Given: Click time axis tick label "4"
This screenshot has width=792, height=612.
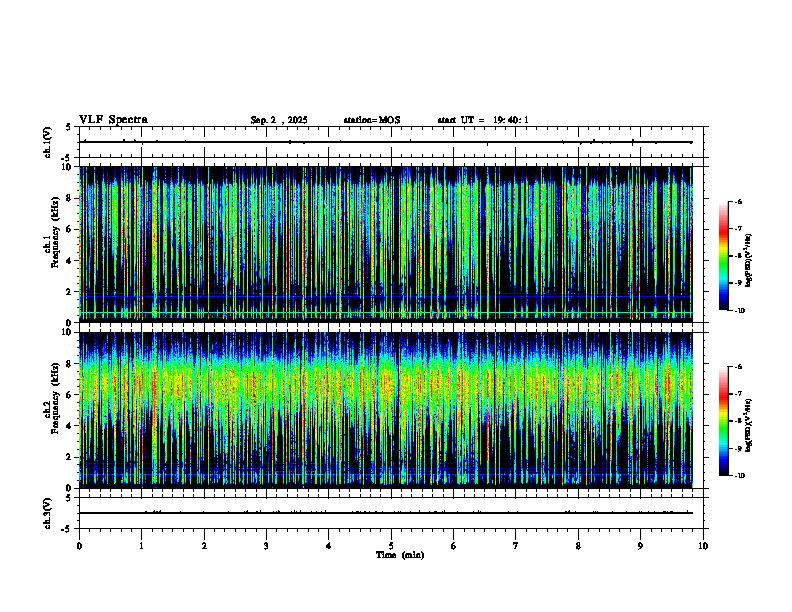Looking at the screenshot, I should pos(329,546).
